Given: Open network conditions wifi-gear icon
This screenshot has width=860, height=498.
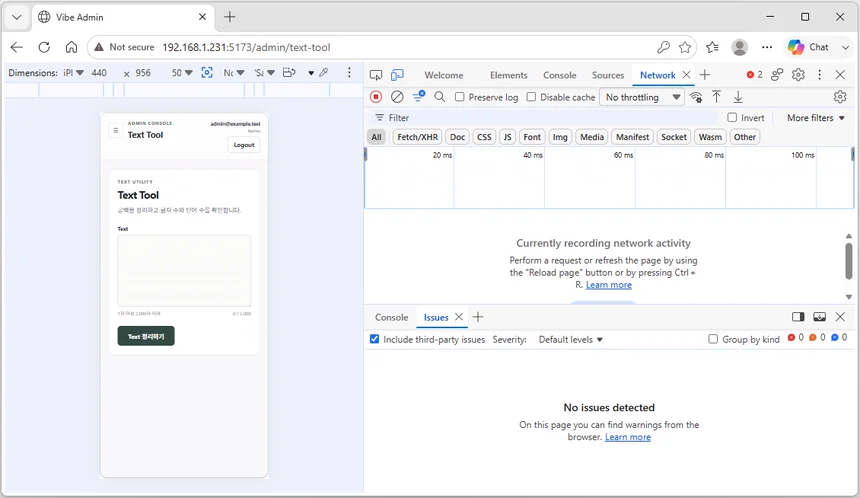Looking at the screenshot, I should pyautogui.click(x=696, y=97).
